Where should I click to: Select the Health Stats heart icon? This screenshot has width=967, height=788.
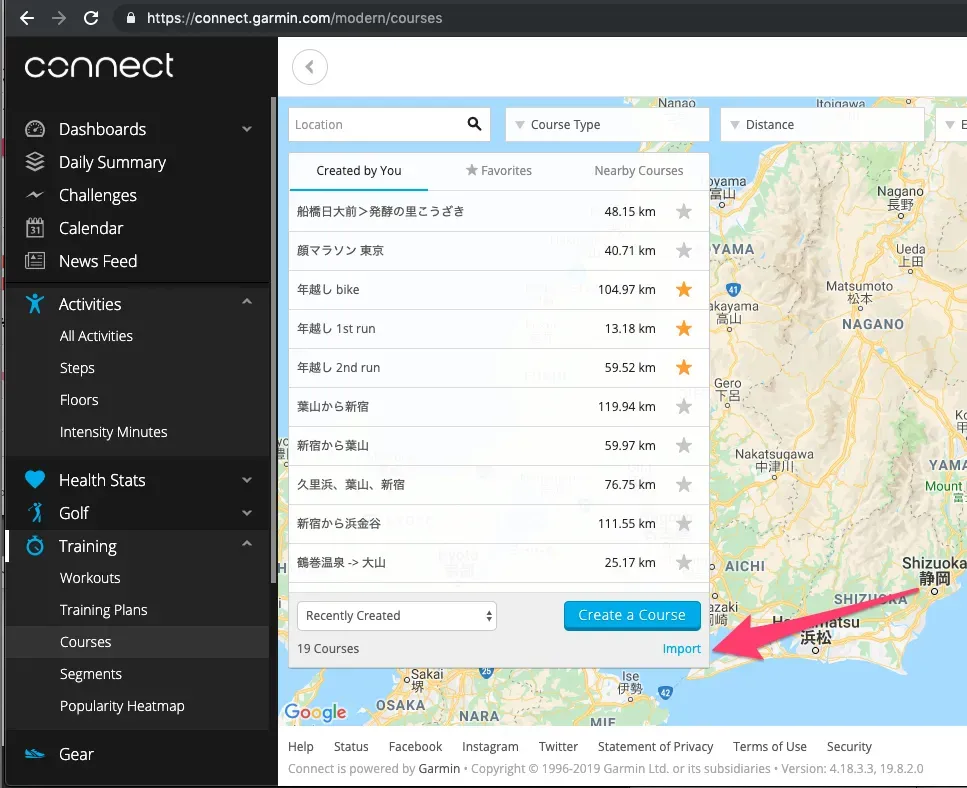point(33,479)
